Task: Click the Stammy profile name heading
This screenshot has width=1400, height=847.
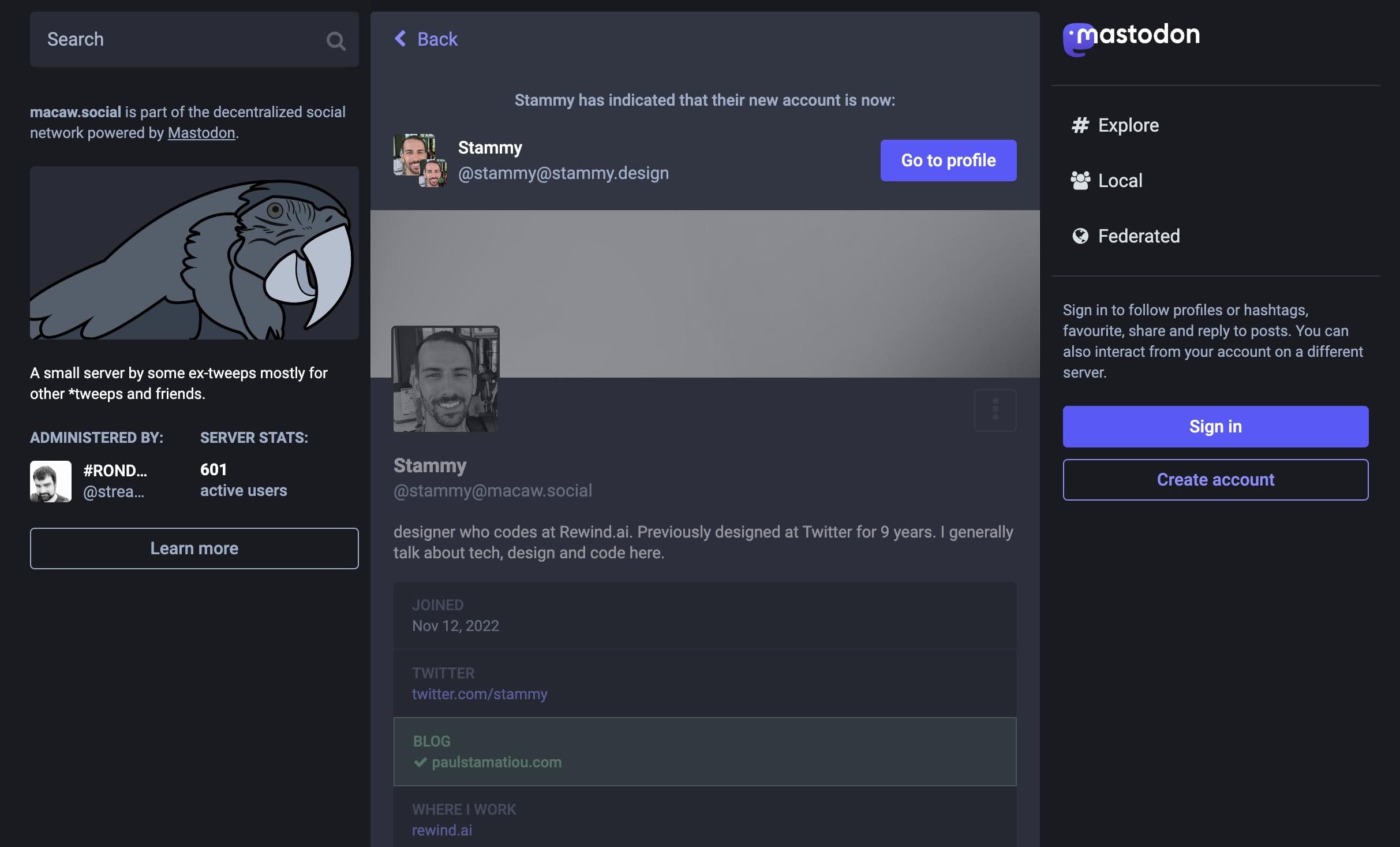Action: [430, 465]
